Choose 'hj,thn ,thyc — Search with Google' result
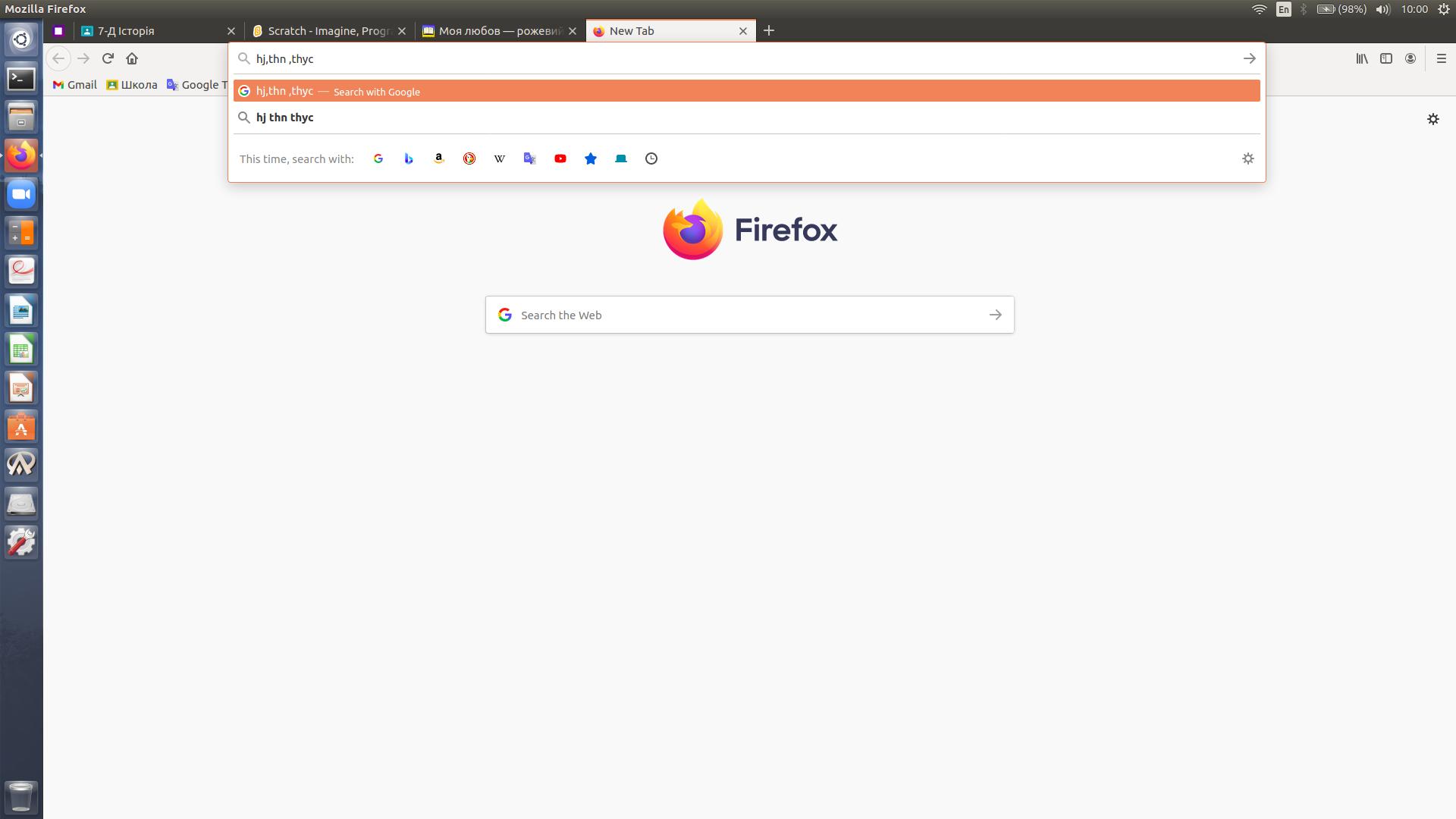 [x=747, y=91]
